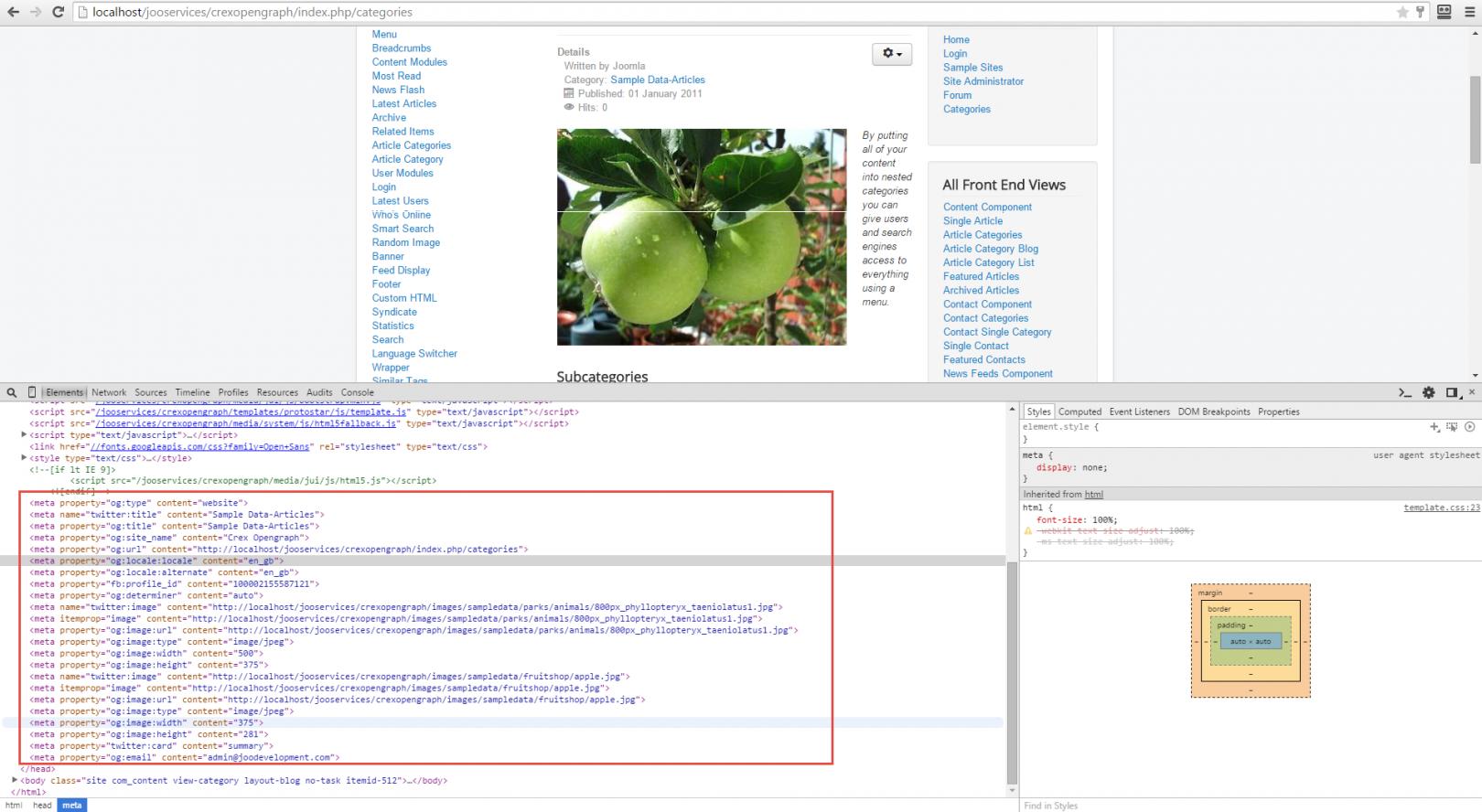Select the head breadcrumb

[42, 806]
